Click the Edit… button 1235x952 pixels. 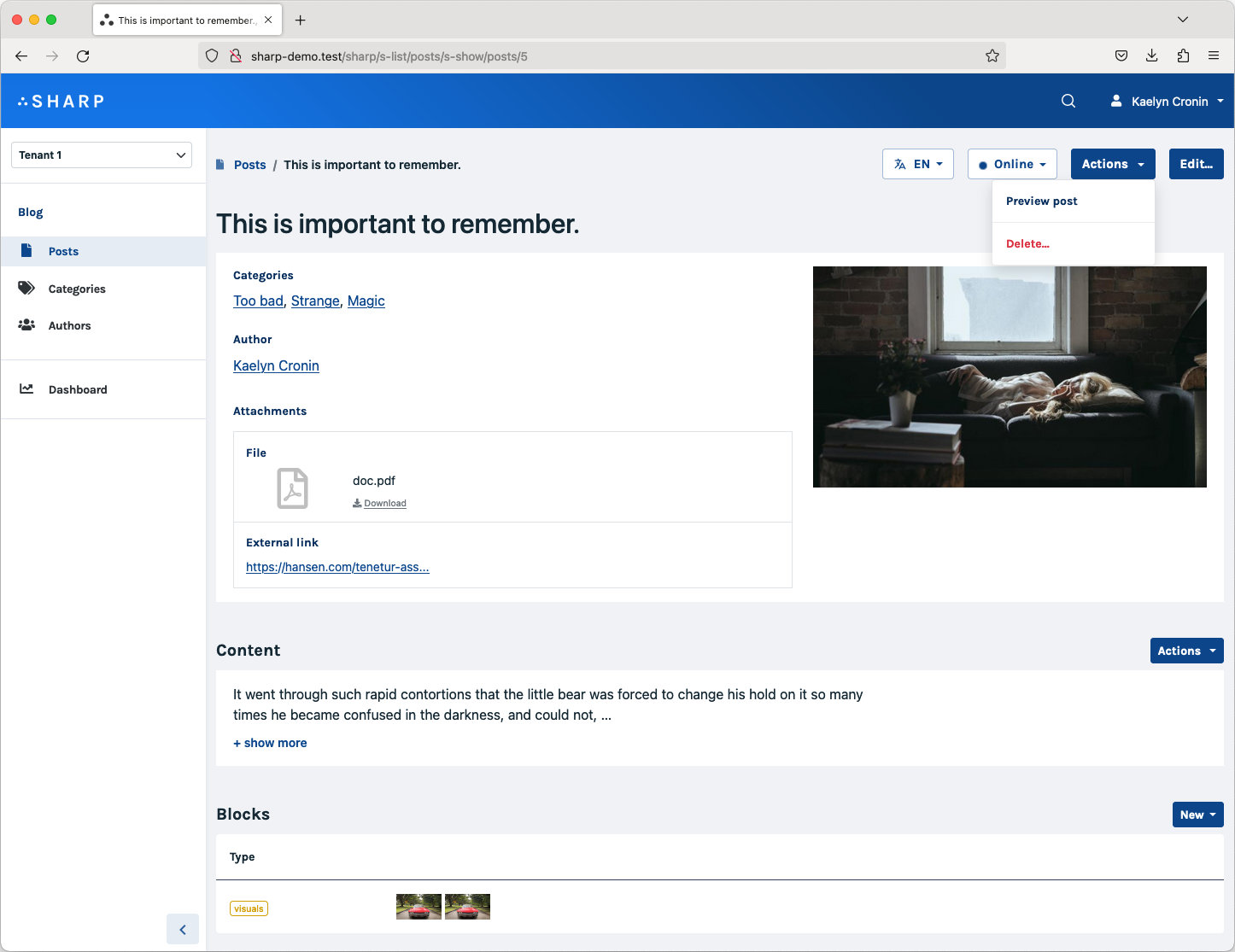(x=1196, y=164)
